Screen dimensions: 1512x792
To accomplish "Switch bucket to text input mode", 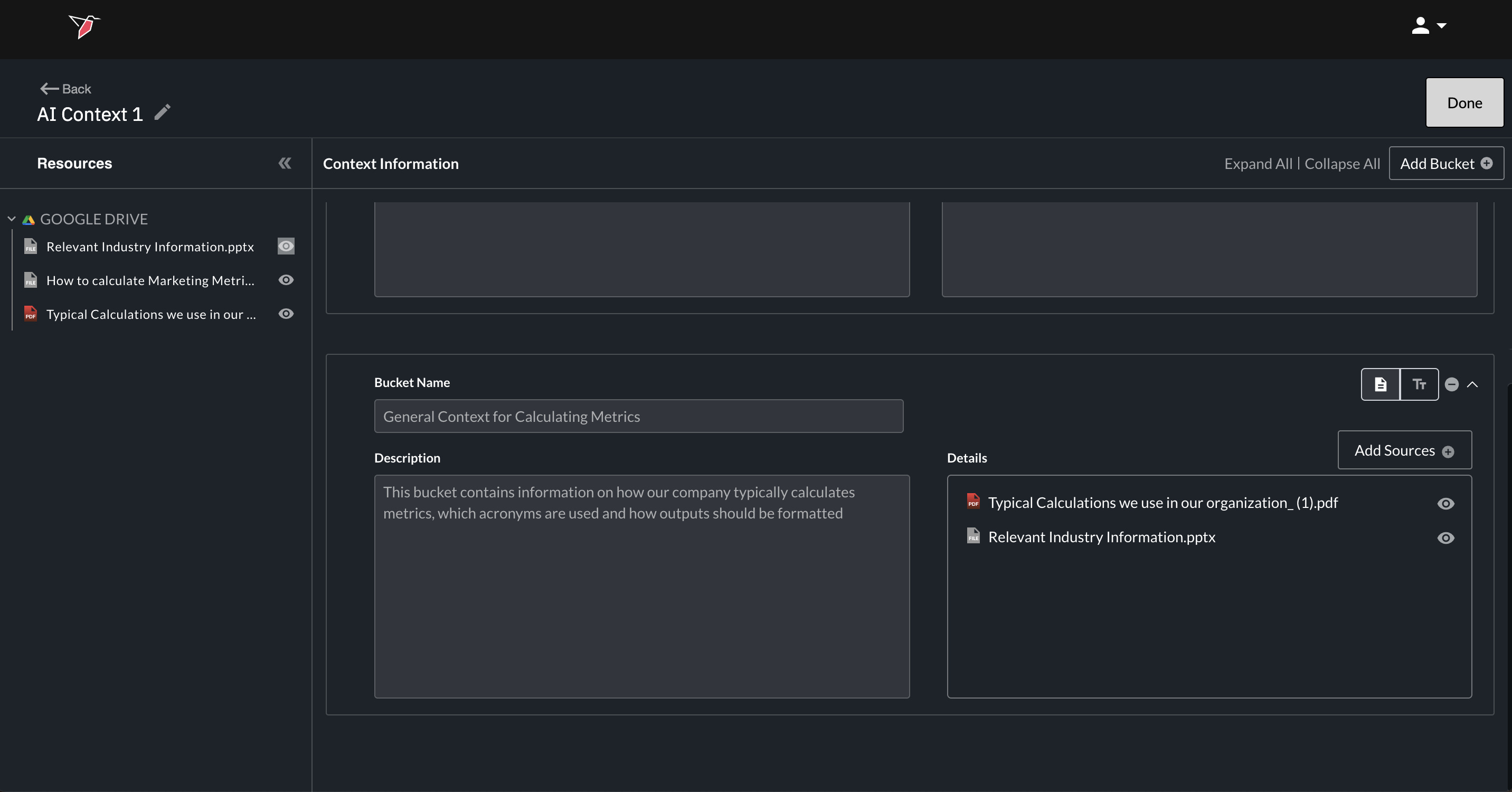I will pyautogui.click(x=1419, y=384).
